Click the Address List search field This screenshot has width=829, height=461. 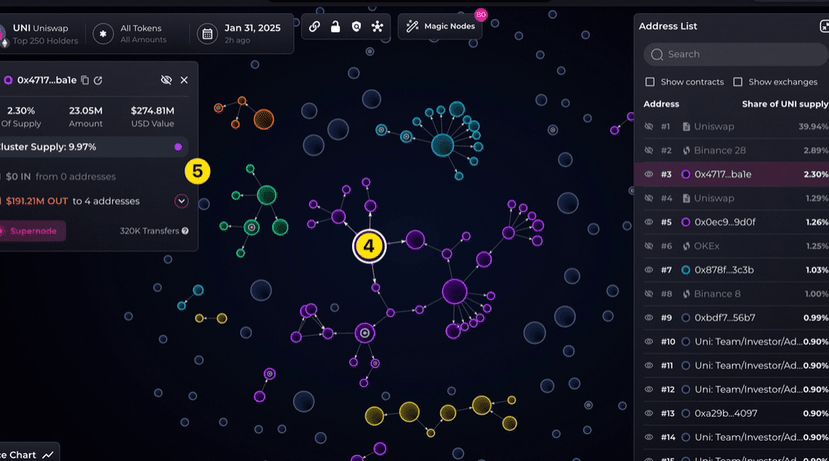click(x=735, y=54)
